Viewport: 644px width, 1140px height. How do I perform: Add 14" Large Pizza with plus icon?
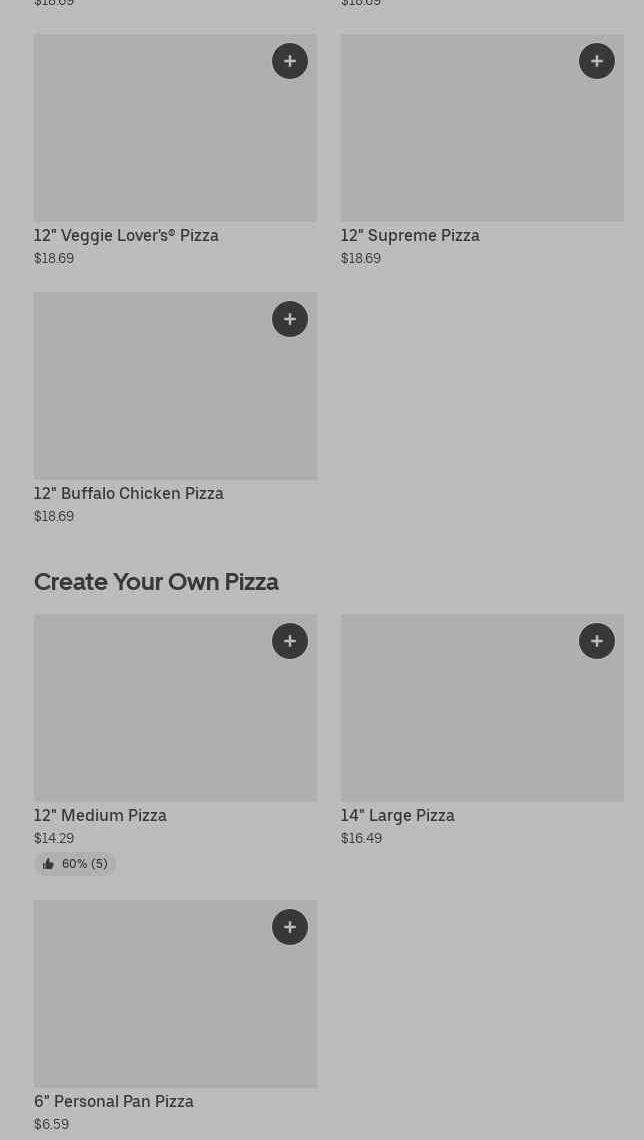click(x=597, y=641)
